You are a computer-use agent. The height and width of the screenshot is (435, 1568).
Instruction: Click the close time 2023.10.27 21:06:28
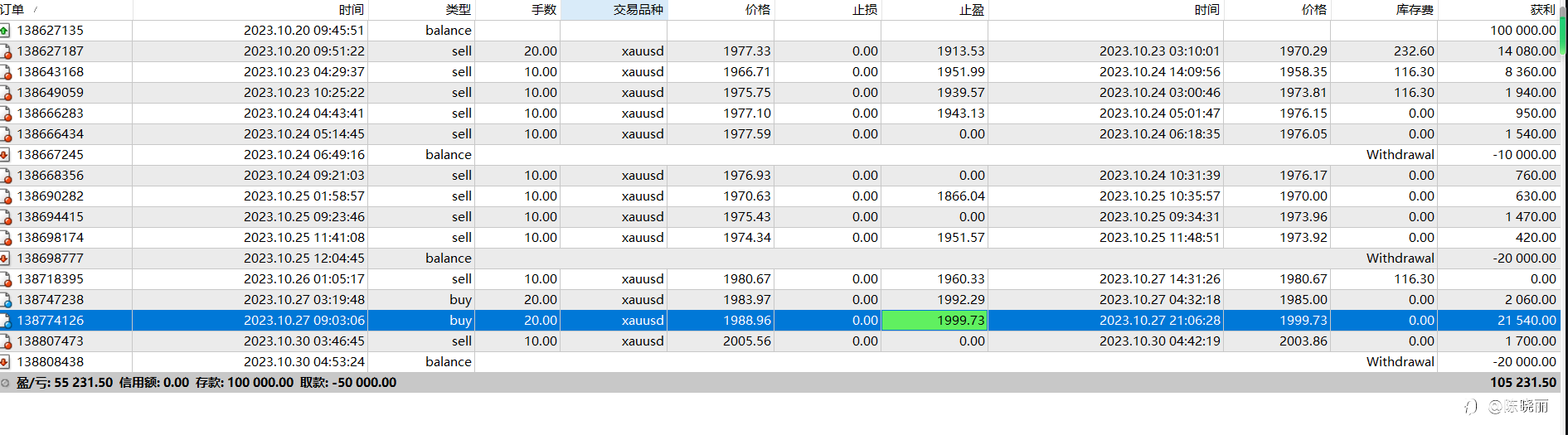1160,321
